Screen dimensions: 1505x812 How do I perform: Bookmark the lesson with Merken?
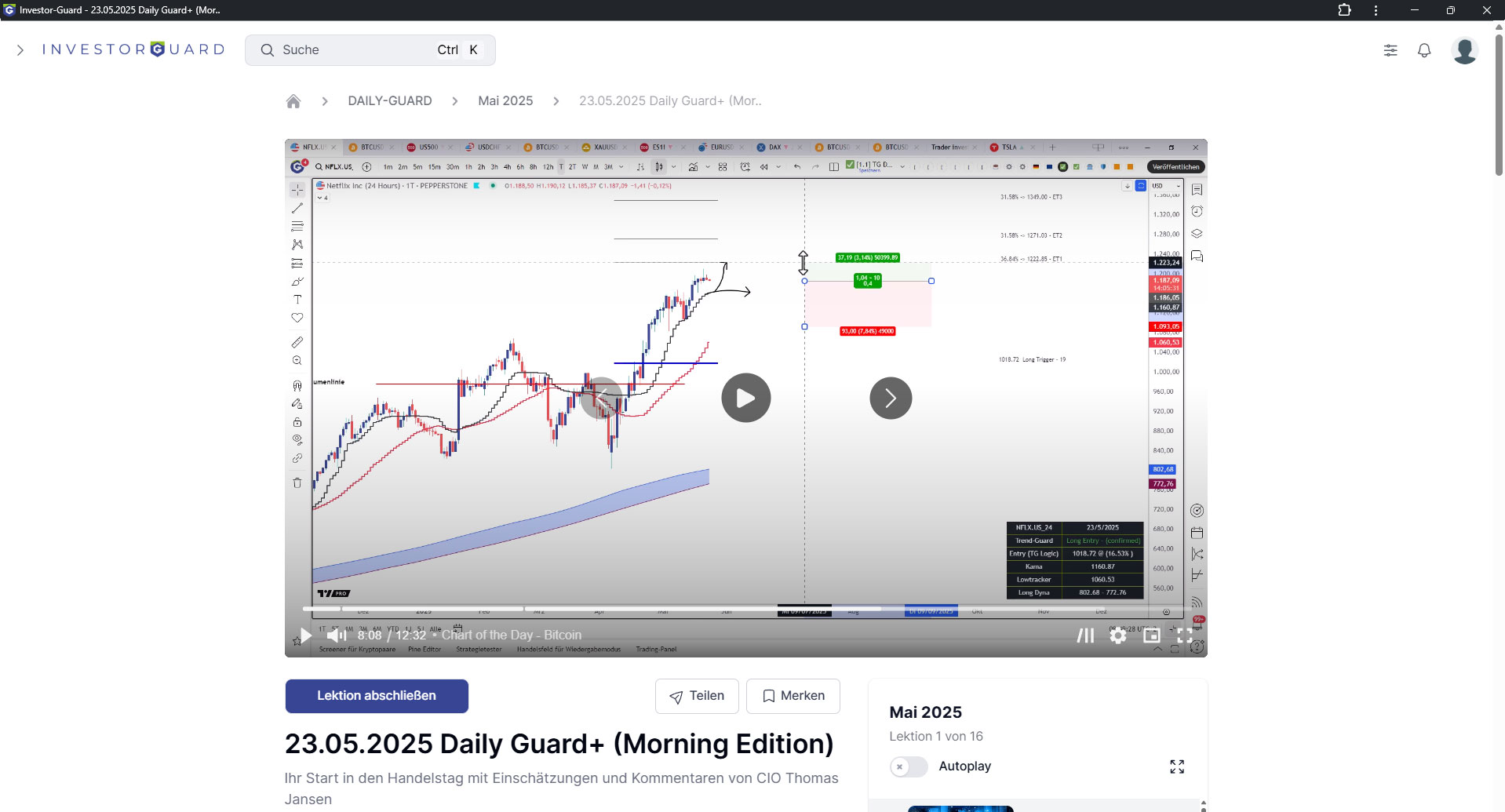(793, 696)
